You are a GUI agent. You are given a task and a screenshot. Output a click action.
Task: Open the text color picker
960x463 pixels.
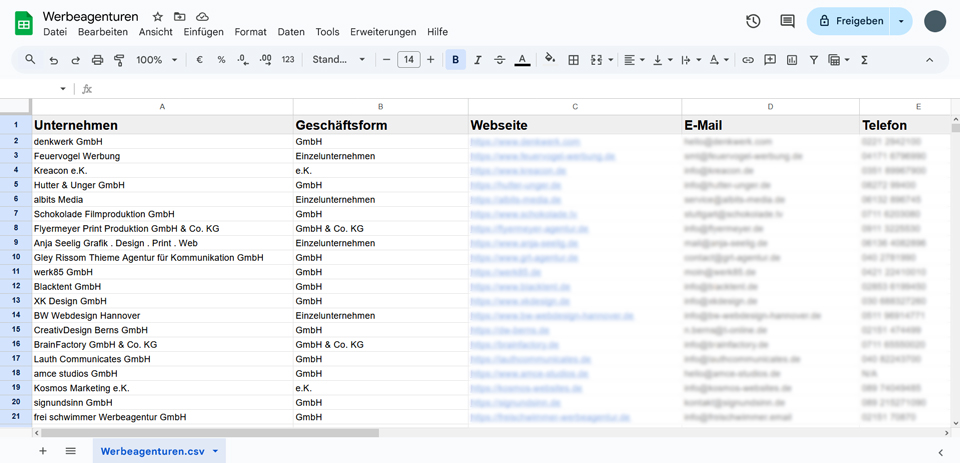click(x=522, y=60)
